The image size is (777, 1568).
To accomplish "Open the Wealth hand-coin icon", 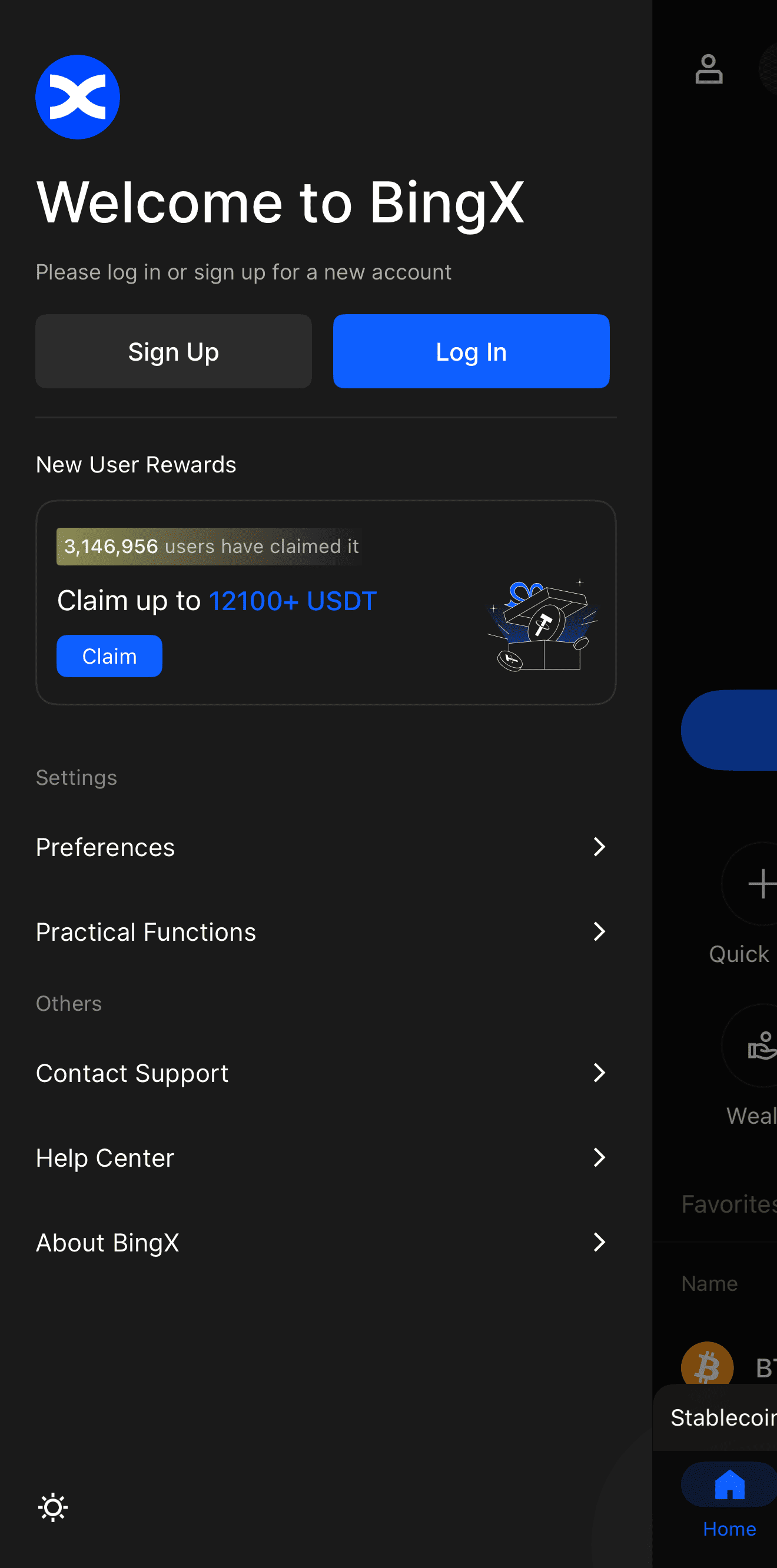I will pos(761,1046).
